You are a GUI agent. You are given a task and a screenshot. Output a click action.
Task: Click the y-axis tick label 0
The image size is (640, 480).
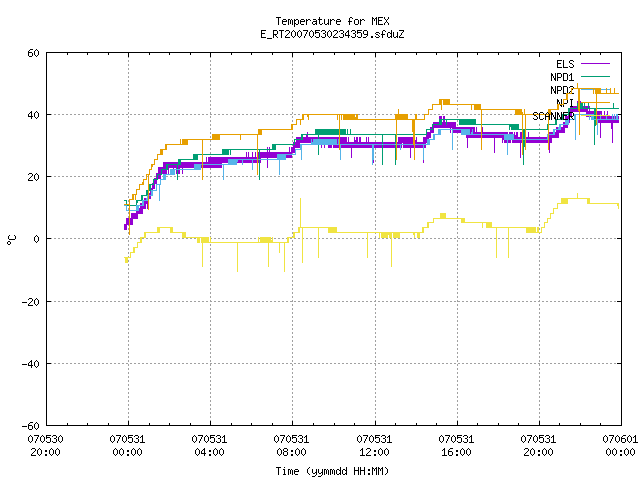point(37,239)
